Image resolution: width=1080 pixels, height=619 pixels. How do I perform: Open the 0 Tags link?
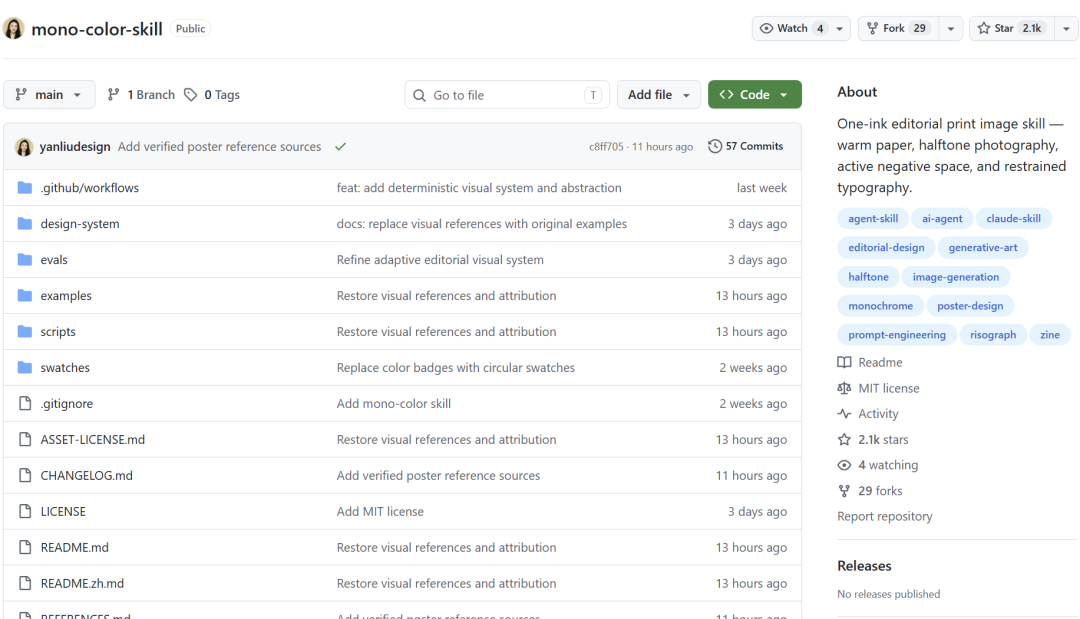coord(212,95)
